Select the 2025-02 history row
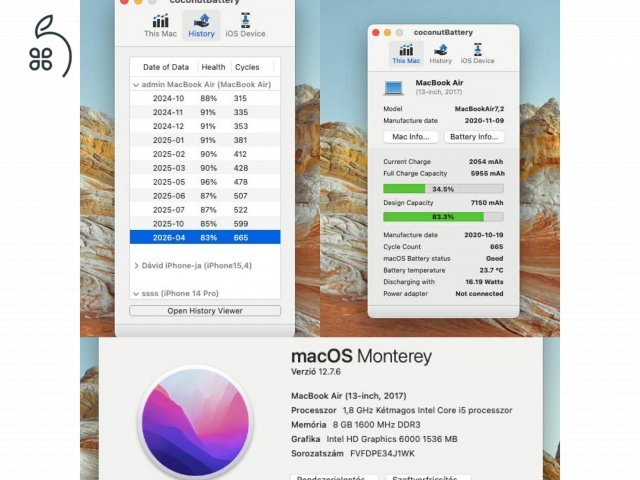 [205, 154]
